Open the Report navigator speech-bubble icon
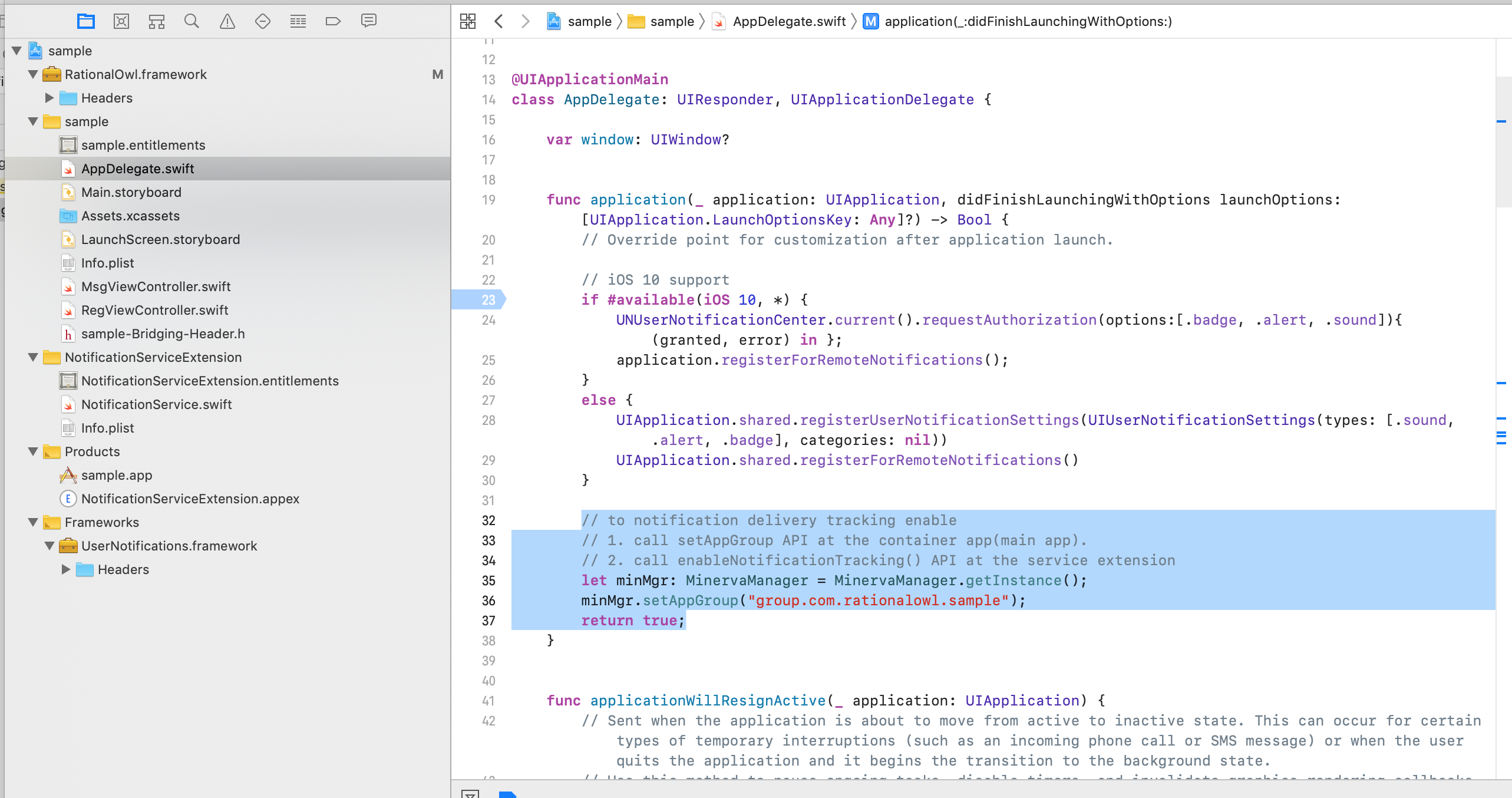The width and height of the screenshot is (1512, 798). (x=369, y=22)
